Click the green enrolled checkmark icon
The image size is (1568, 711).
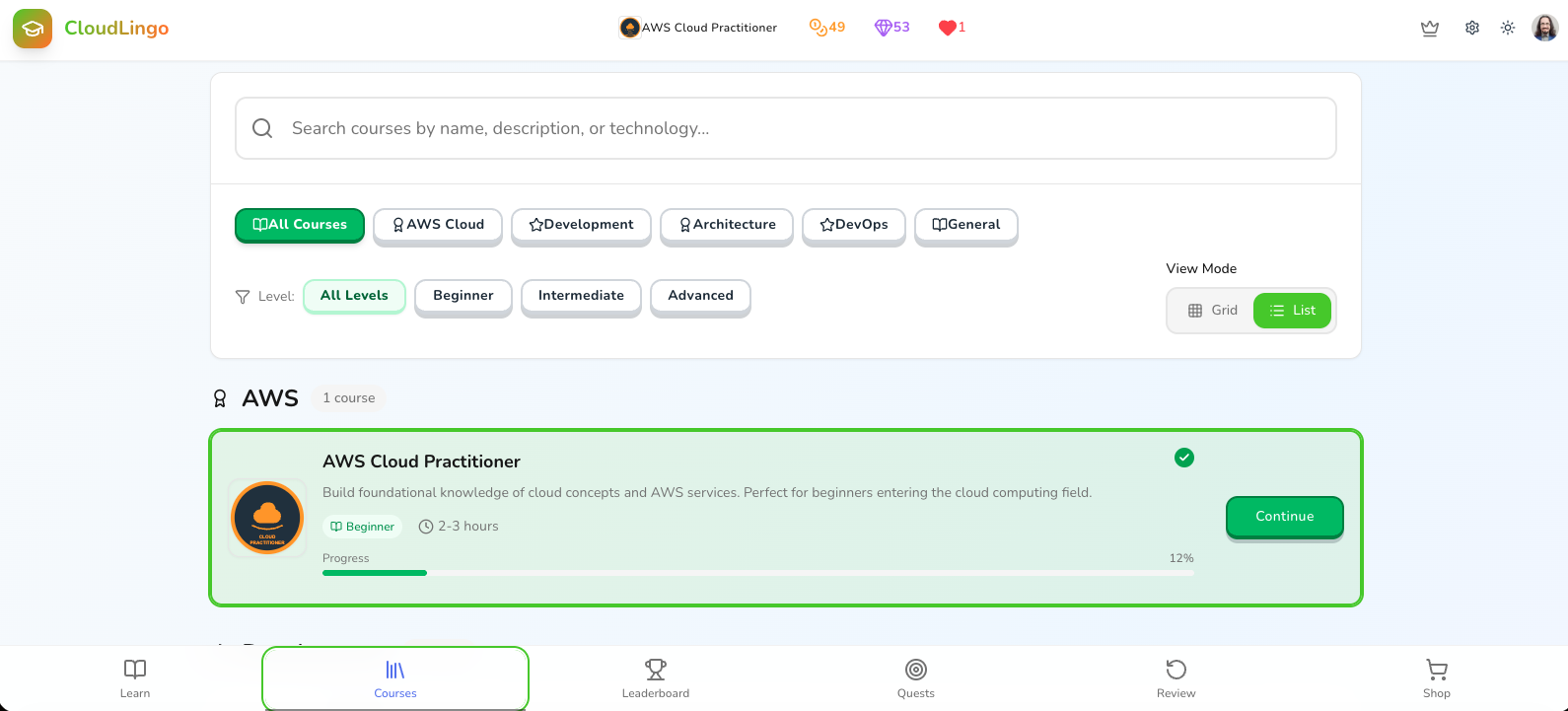(1184, 458)
